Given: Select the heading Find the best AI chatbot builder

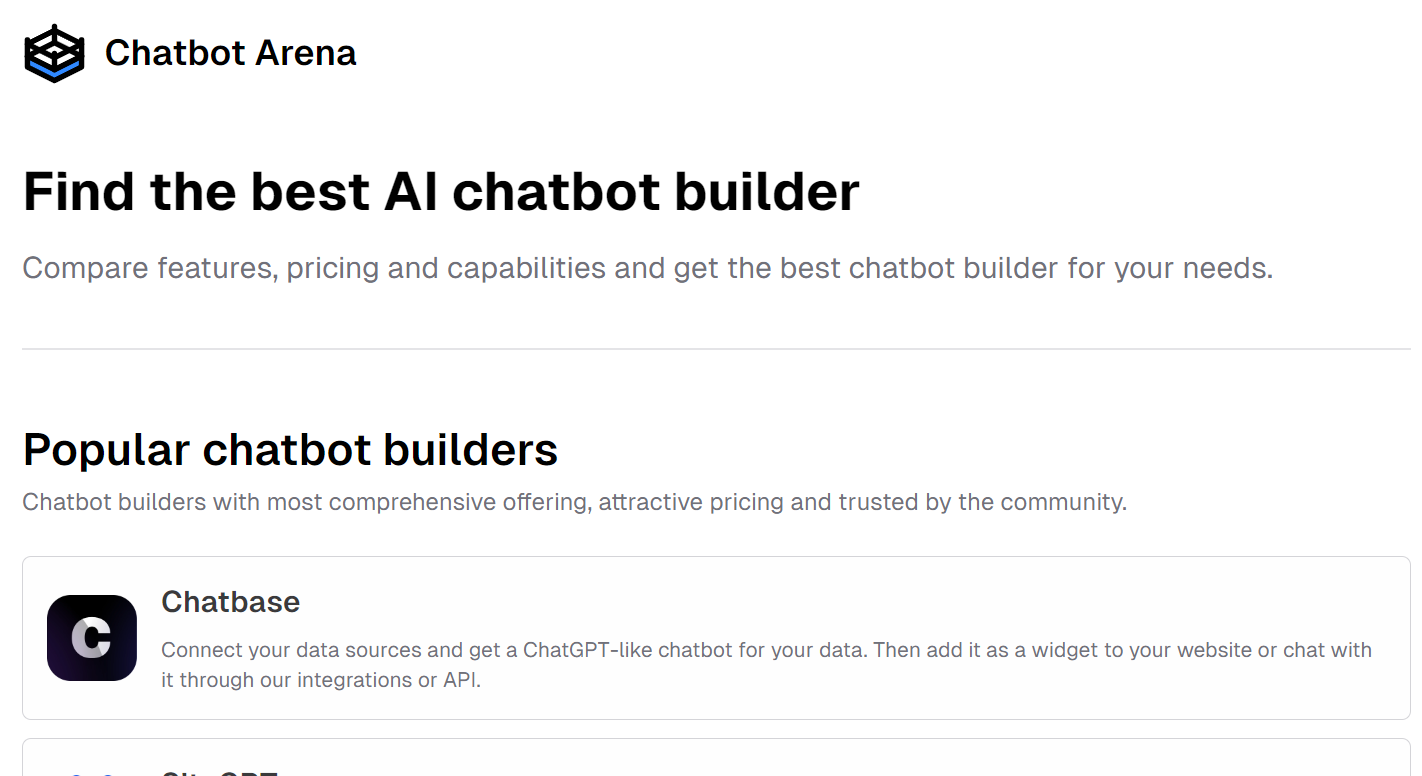Looking at the screenshot, I should click(x=441, y=192).
